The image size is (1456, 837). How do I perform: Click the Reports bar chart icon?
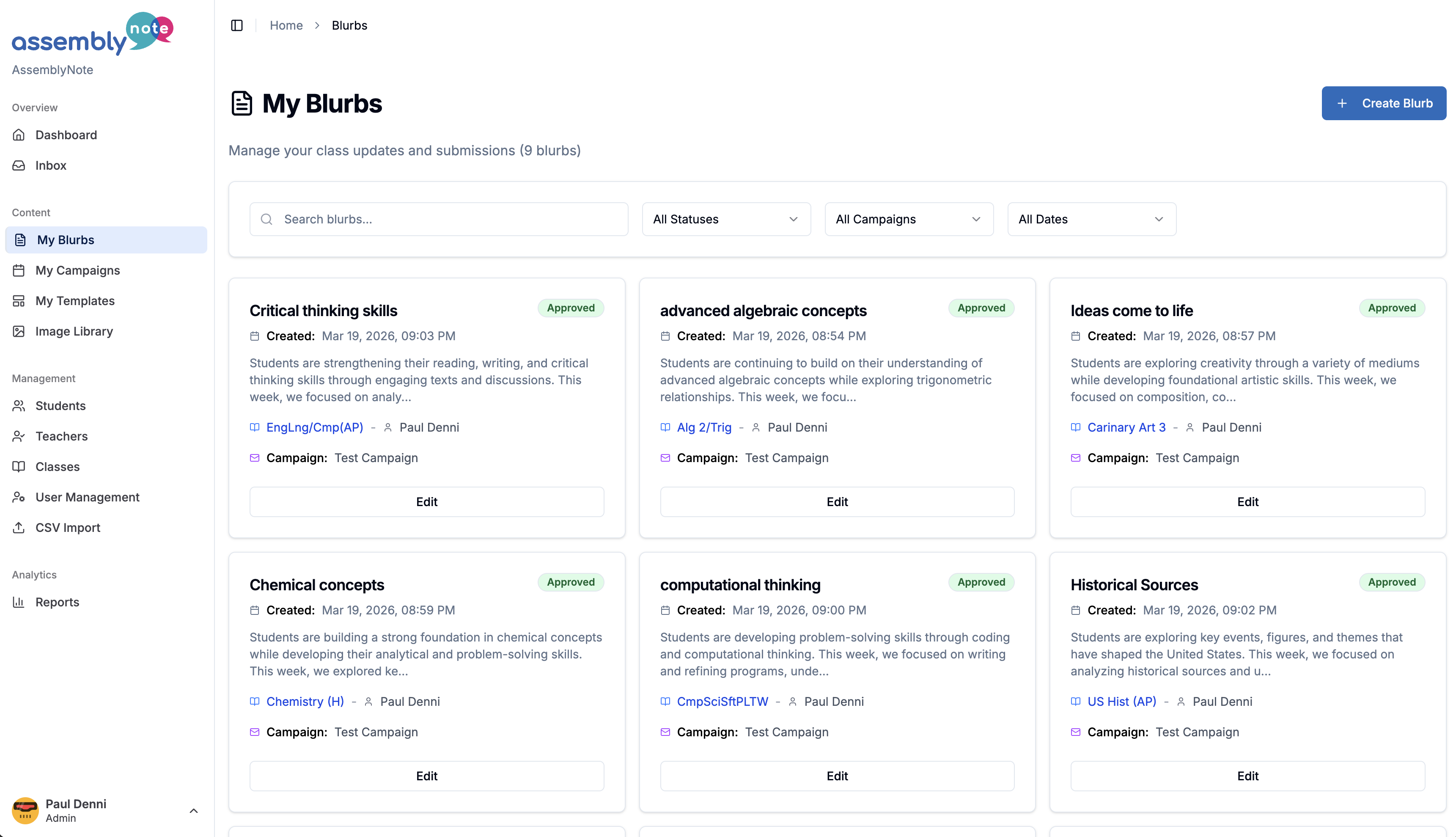tap(19, 602)
